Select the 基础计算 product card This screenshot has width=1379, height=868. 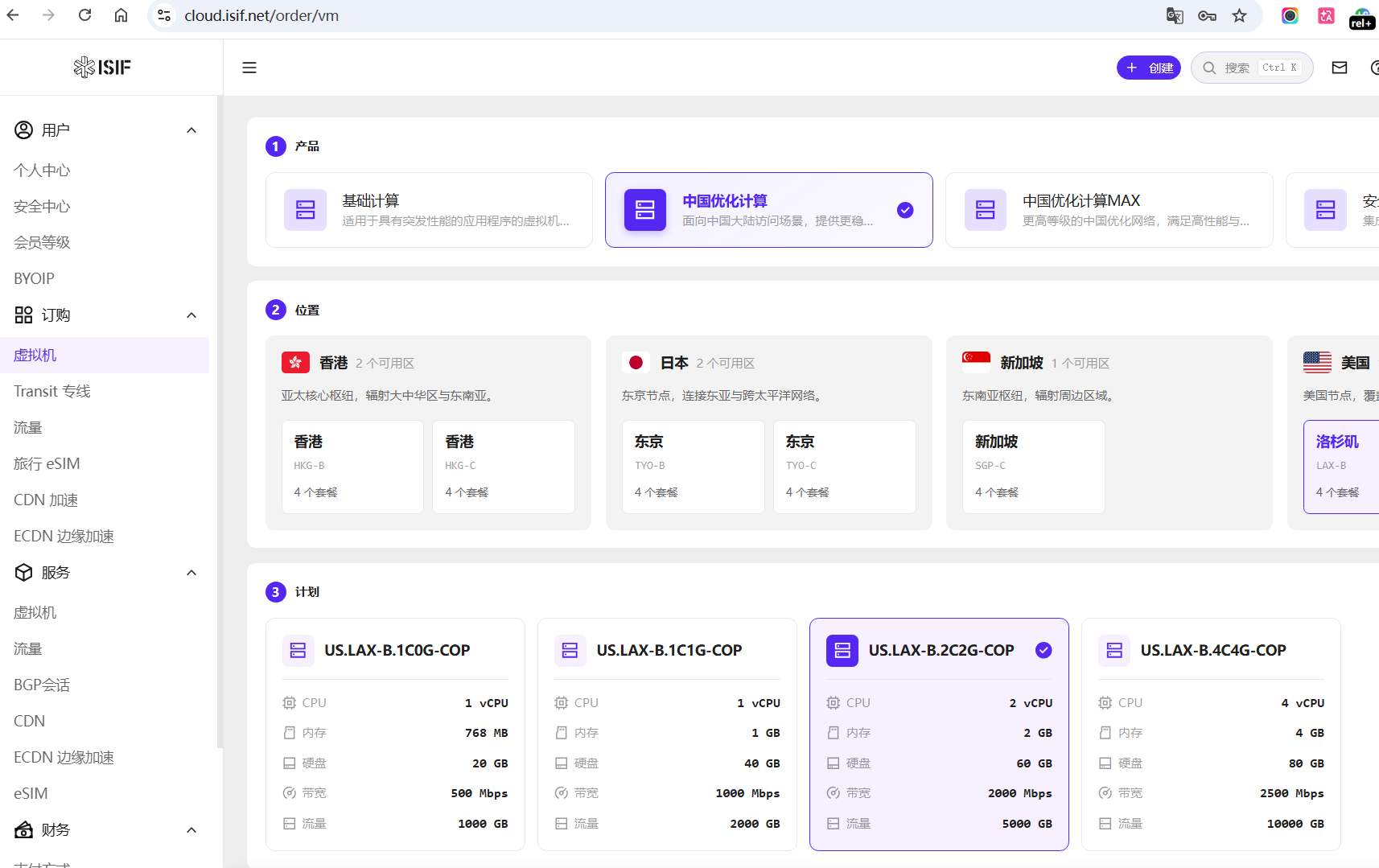coord(429,210)
